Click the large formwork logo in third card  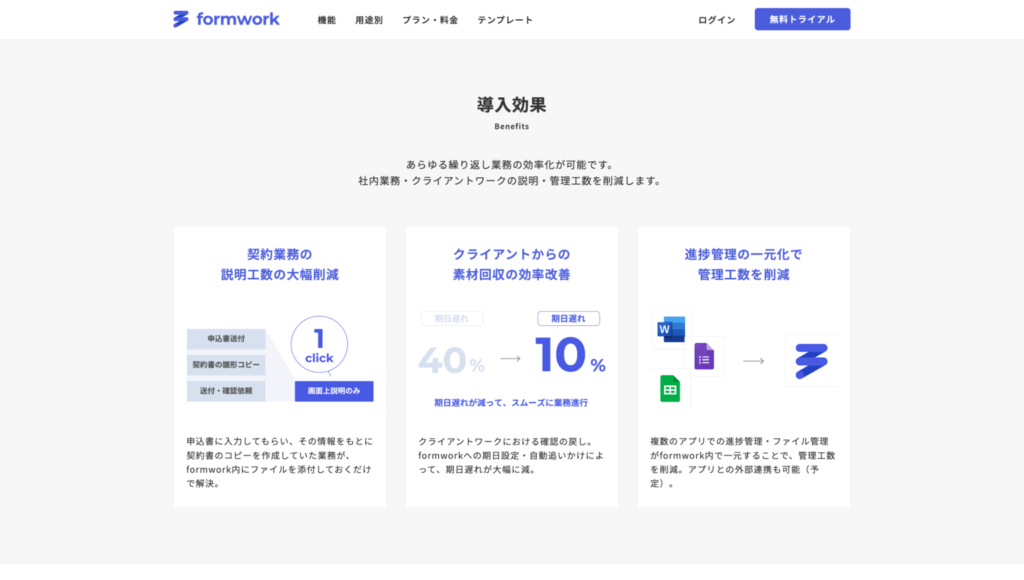click(x=811, y=360)
